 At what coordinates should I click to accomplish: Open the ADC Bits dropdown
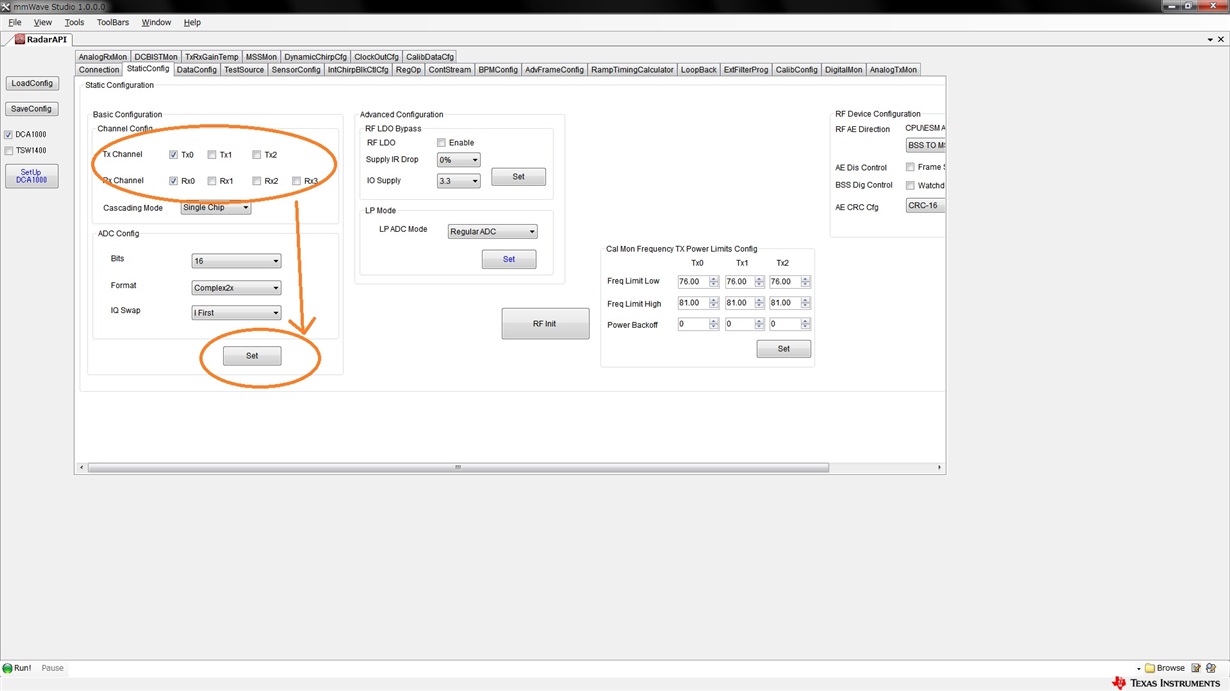236,261
